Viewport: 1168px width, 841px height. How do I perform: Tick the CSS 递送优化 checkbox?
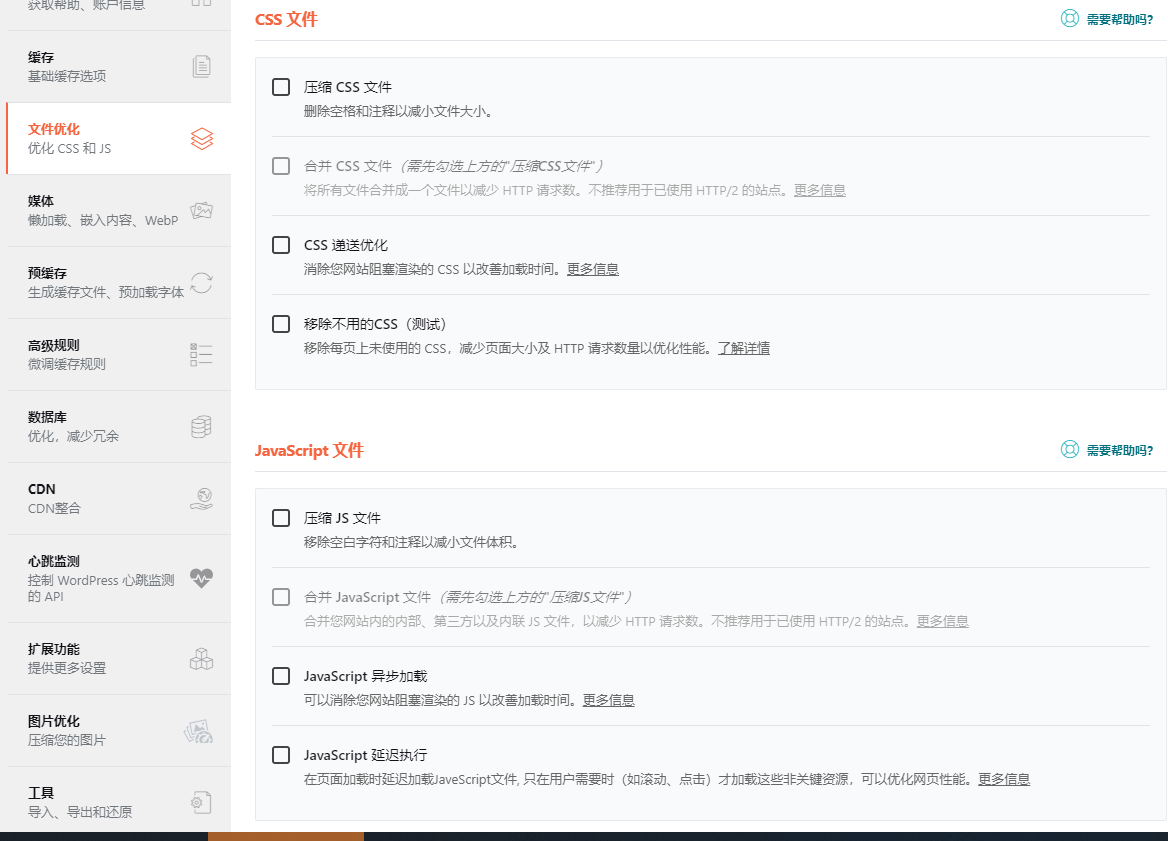(281, 245)
